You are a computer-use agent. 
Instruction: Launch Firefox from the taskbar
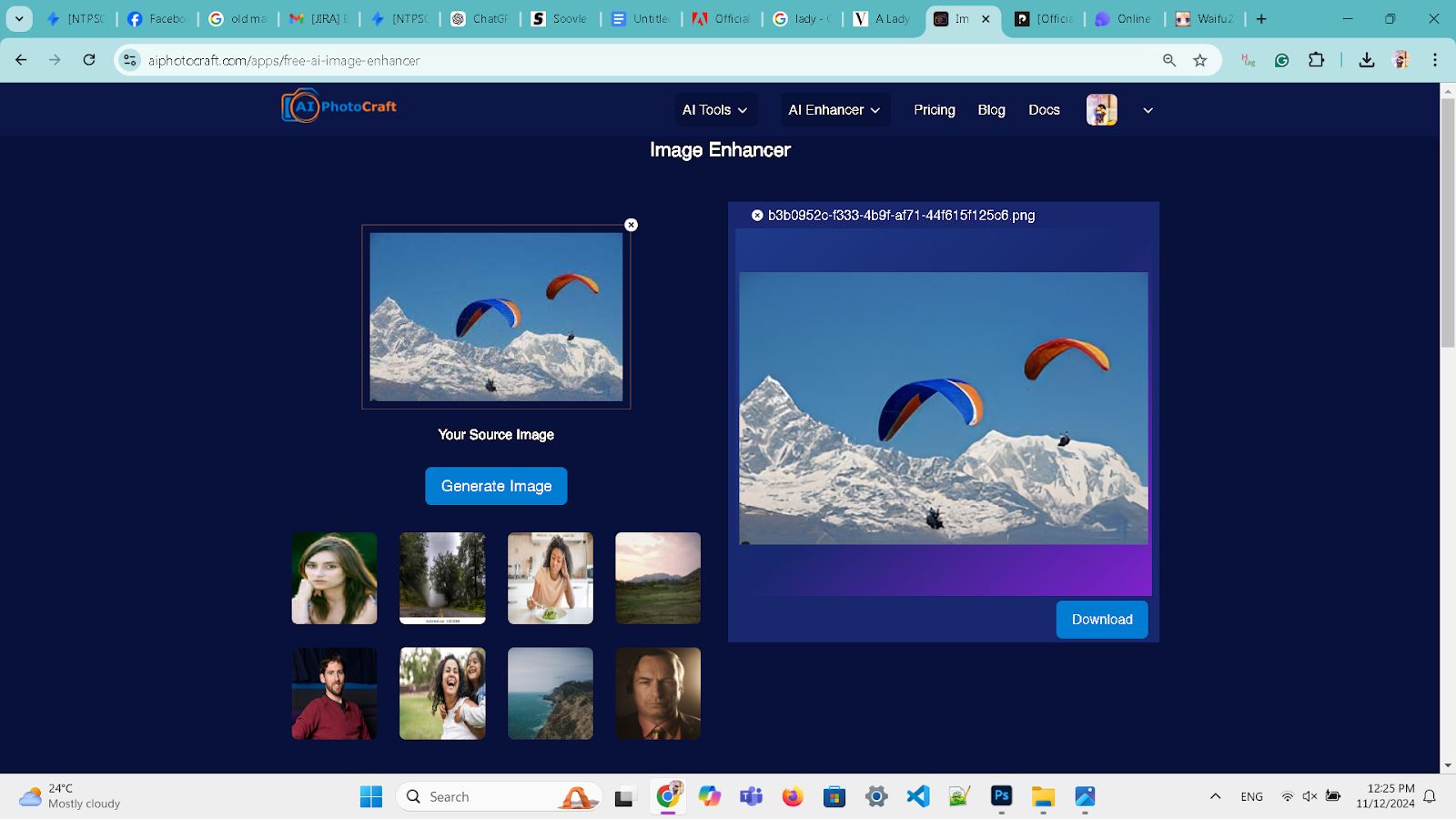click(x=793, y=797)
